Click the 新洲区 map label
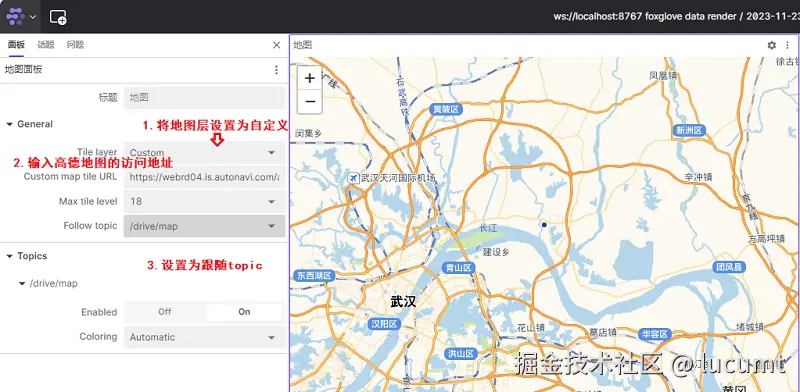The image size is (800, 392). (x=689, y=130)
